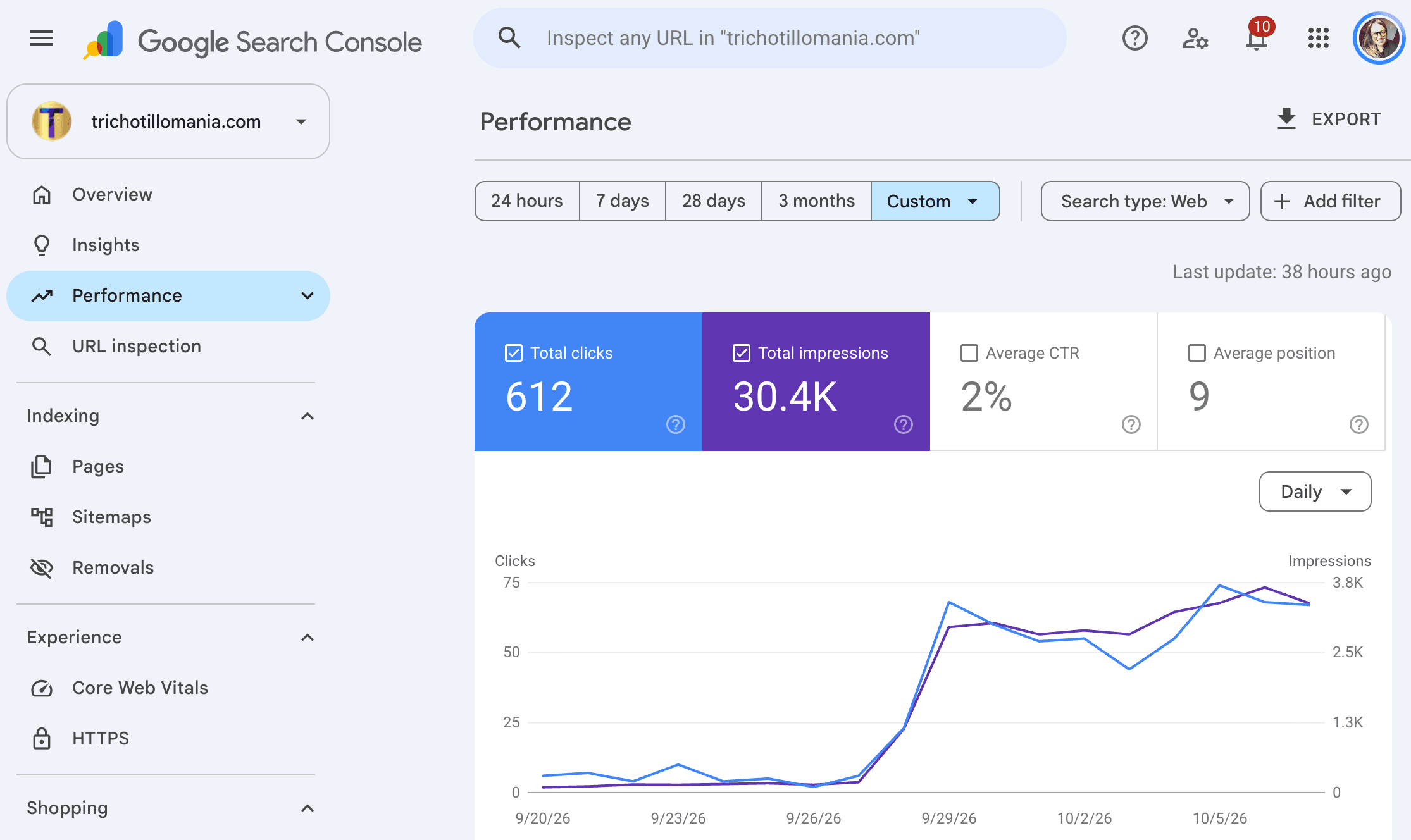Open the Daily granularity dropdown
Viewport: 1411px width, 840px height.
coord(1315,491)
